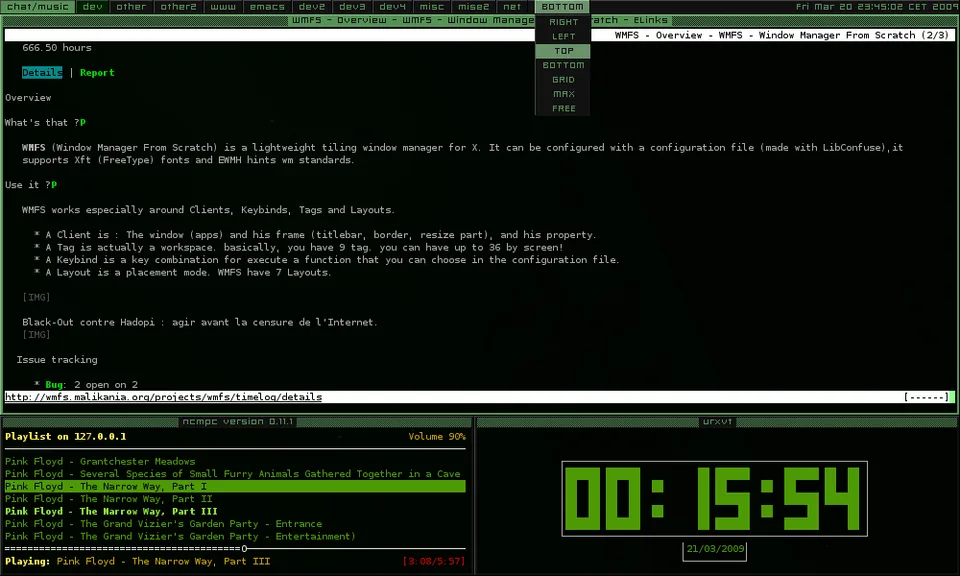This screenshot has width=960, height=576.
Task: Click the elapsed time 3:08/5:57
Action: (434, 561)
